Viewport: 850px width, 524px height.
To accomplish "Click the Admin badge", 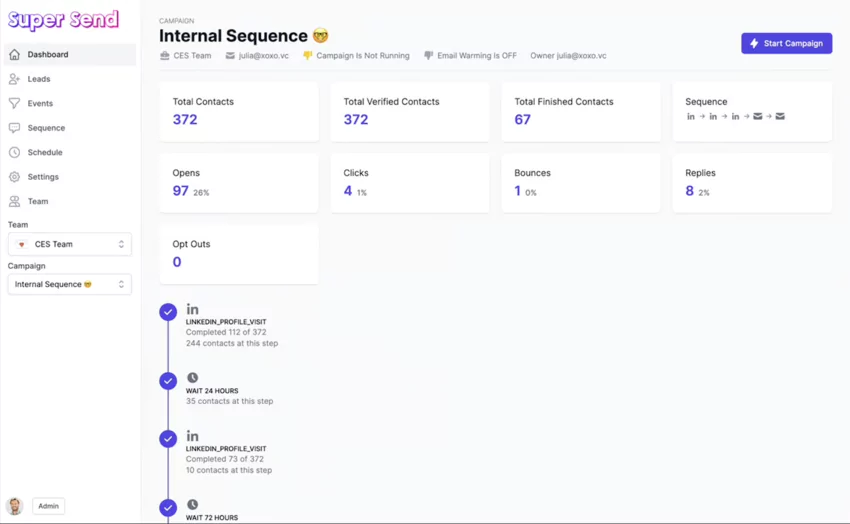I will tap(48, 506).
